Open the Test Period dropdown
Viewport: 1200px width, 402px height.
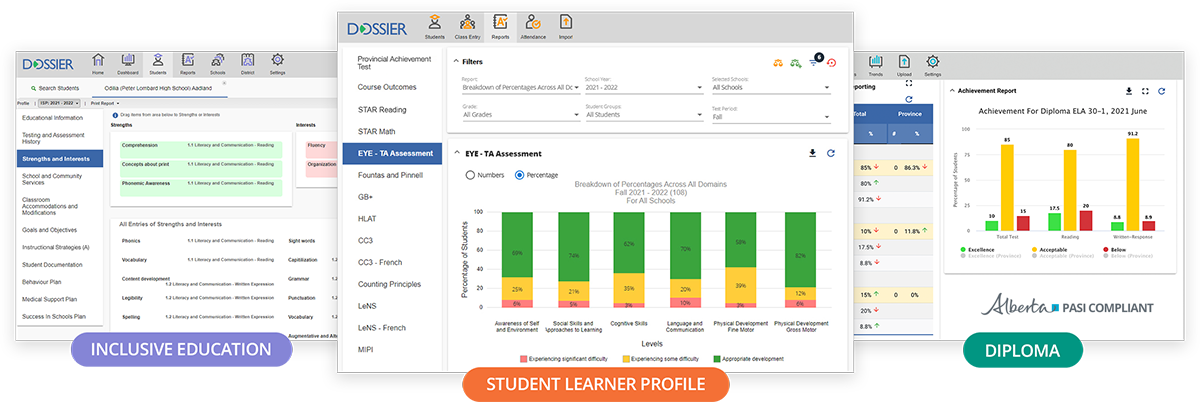click(x=770, y=114)
